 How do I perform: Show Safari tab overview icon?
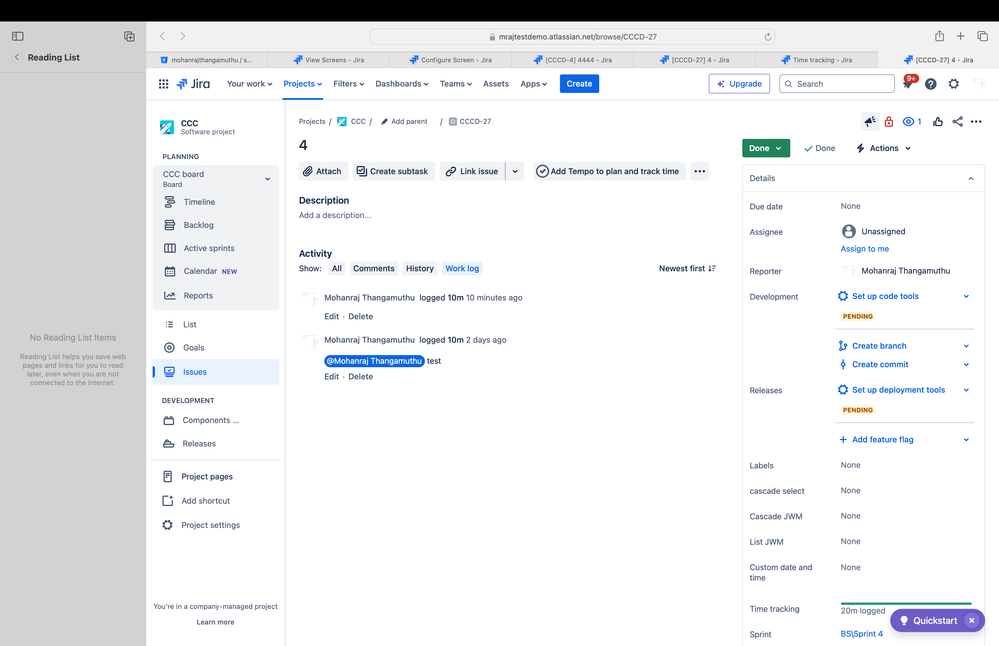point(982,36)
